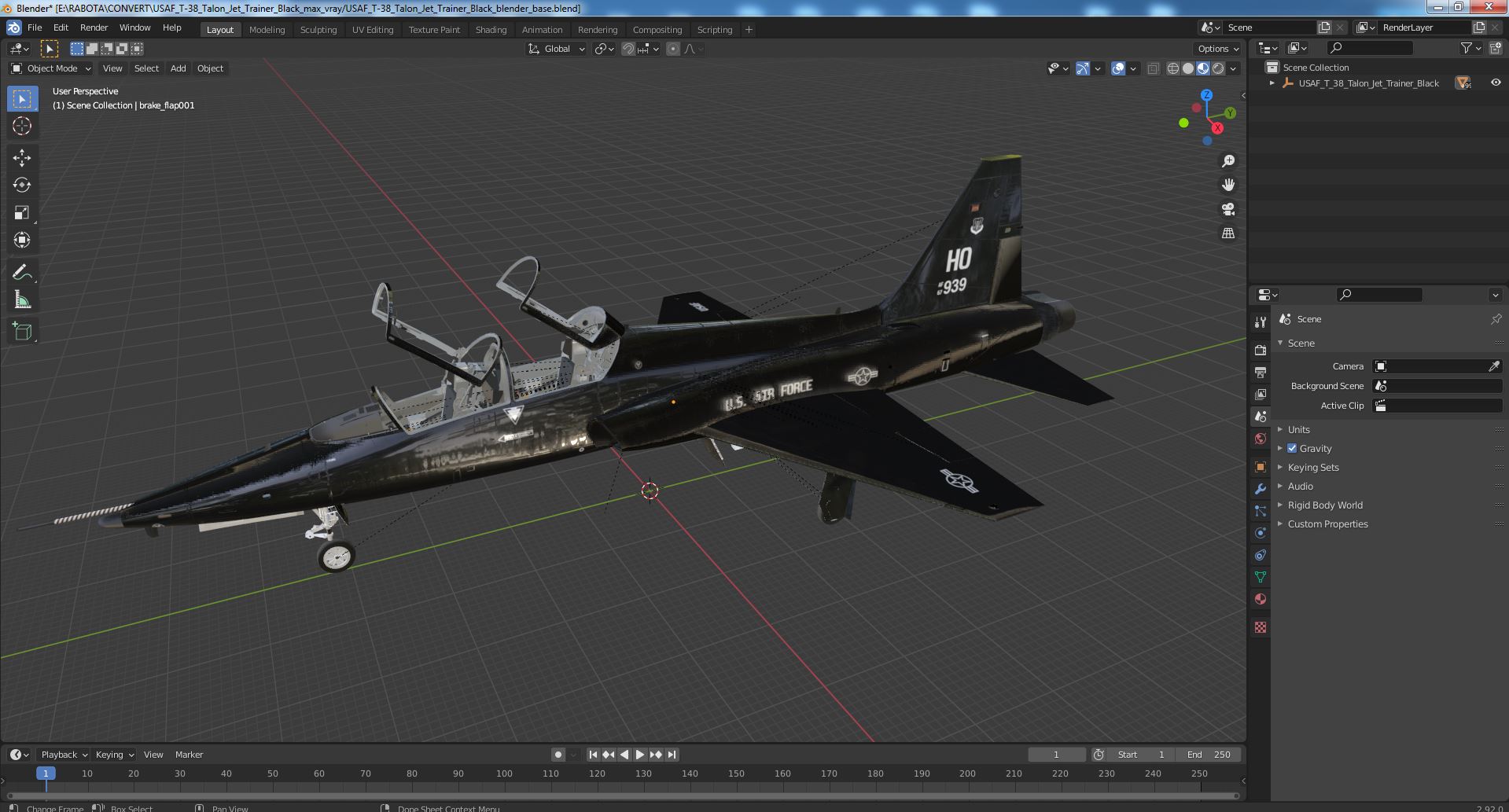
Task: Click the Start frame field
Action: tap(1141, 755)
